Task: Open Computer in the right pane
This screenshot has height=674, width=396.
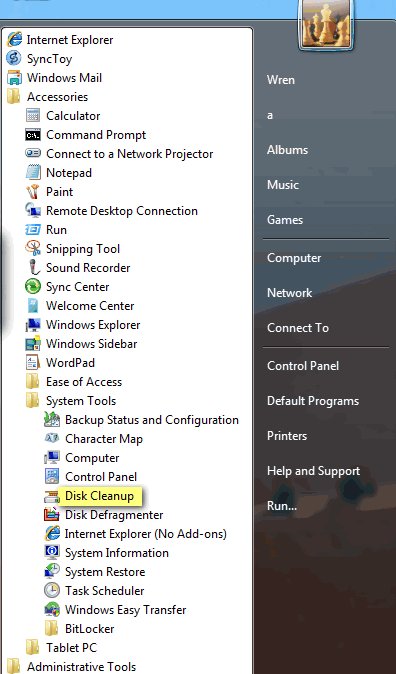Action: point(294,258)
